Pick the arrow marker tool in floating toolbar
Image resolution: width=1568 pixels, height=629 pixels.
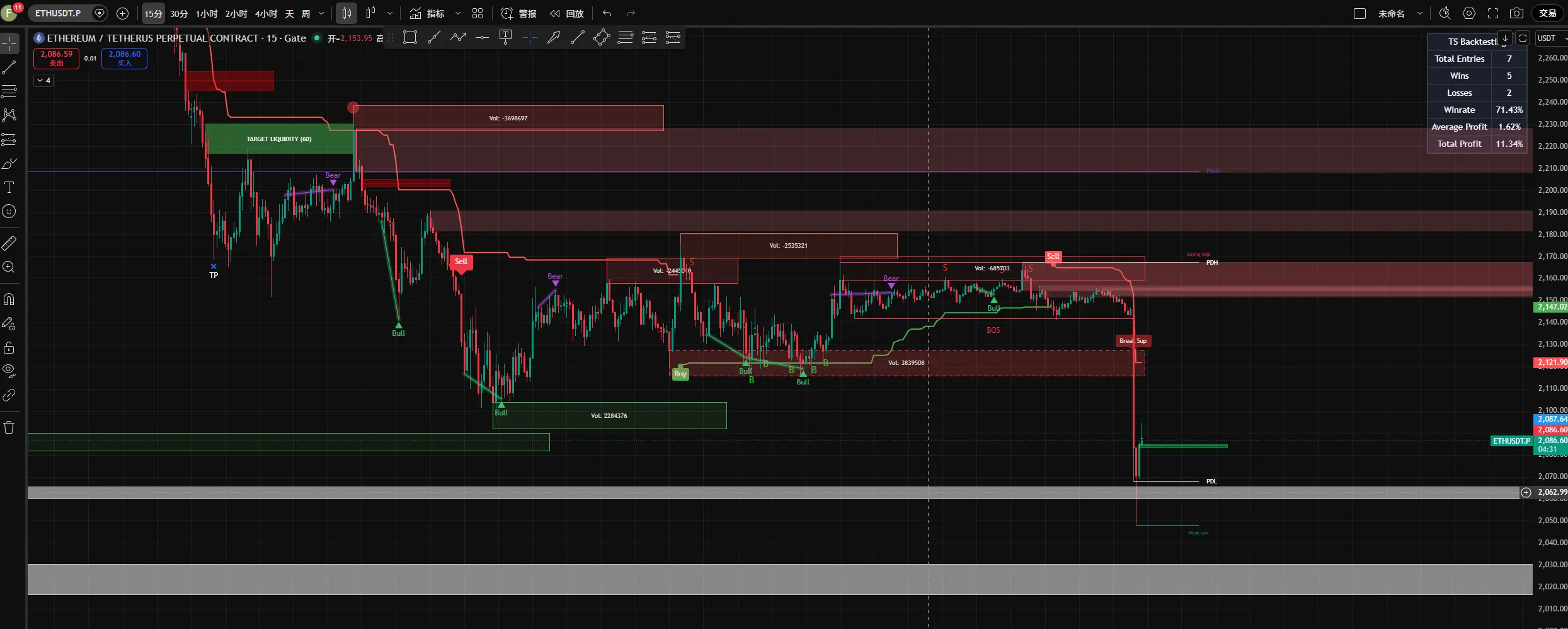tap(554, 38)
